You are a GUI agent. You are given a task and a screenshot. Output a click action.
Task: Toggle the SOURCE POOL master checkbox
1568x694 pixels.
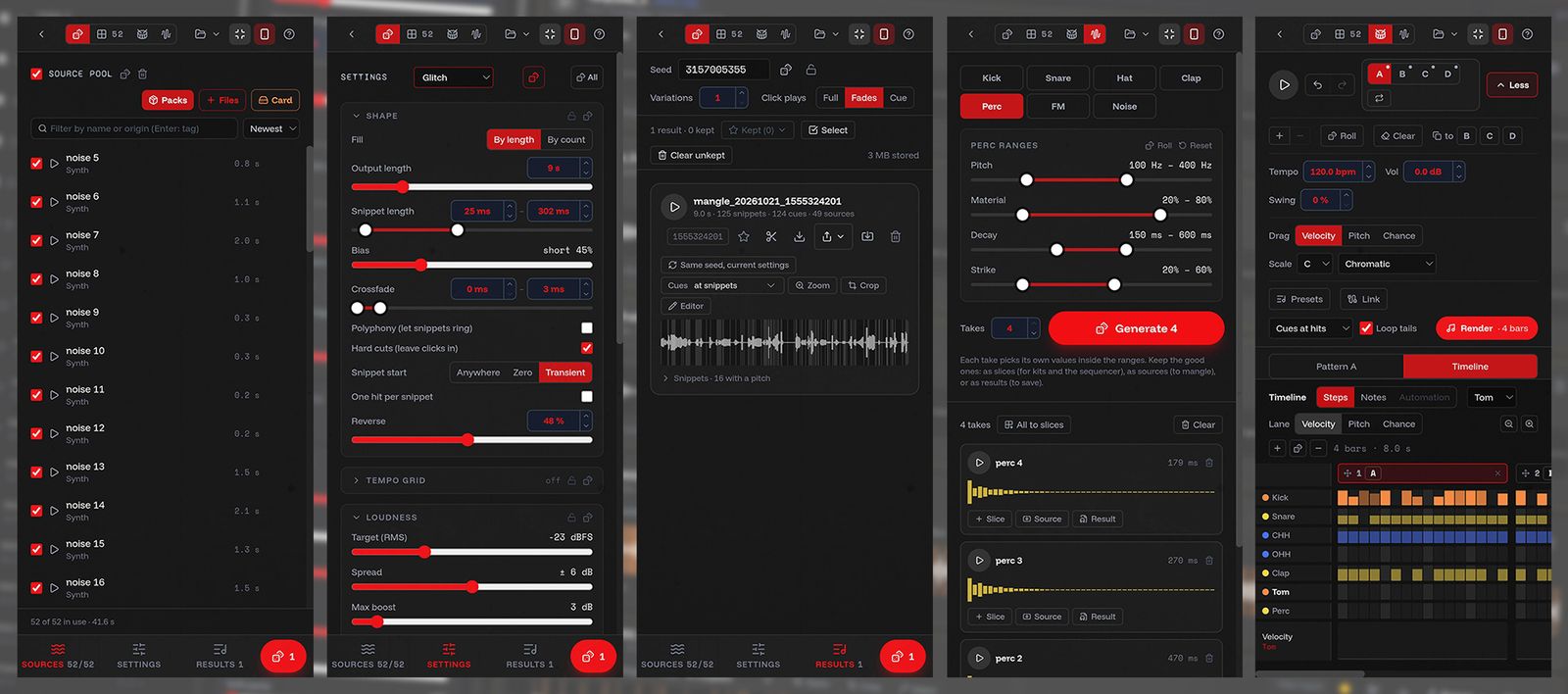pyautogui.click(x=36, y=74)
